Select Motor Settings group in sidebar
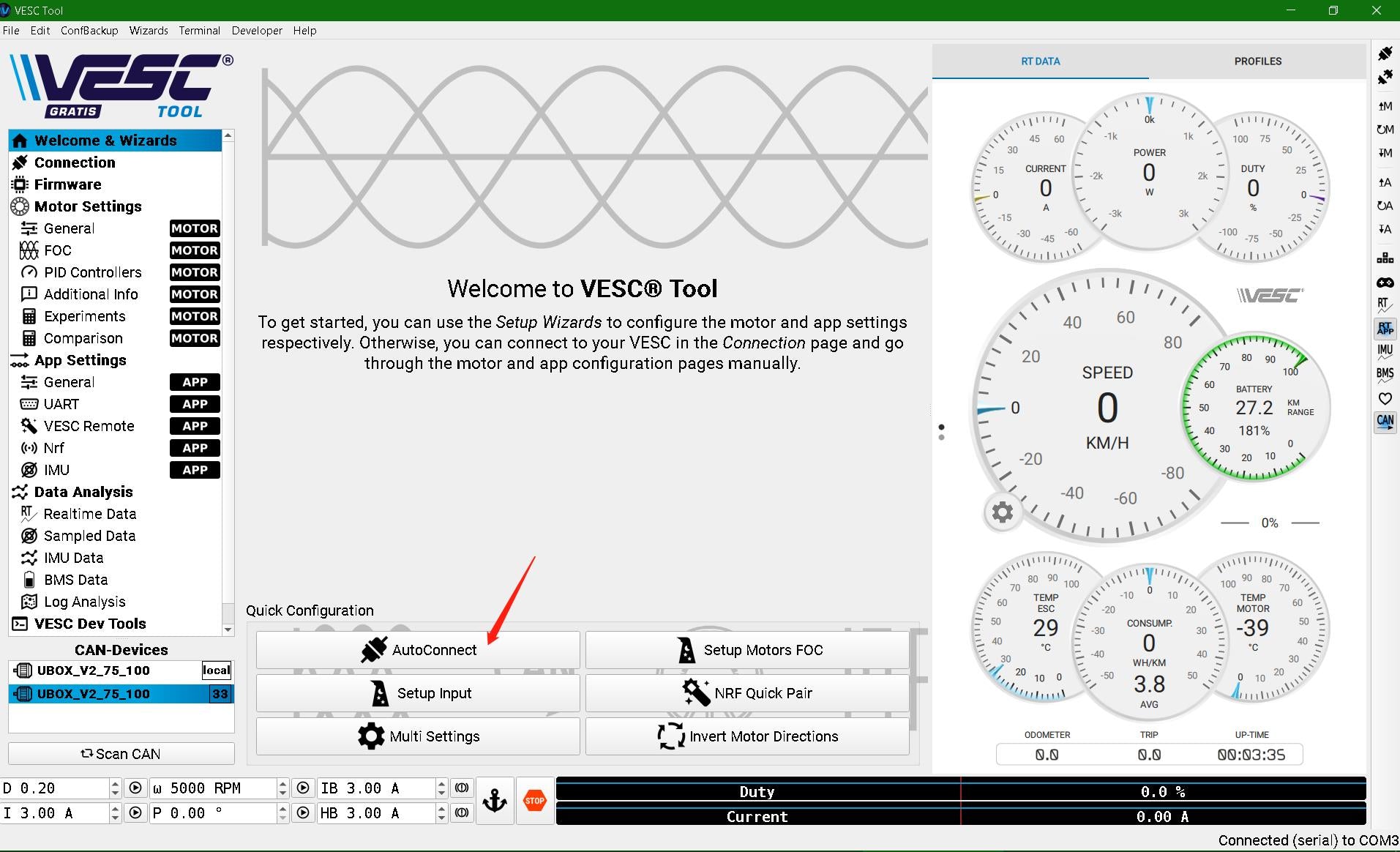The width and height of the screenshot is (1400, 852). pos(88,206)
